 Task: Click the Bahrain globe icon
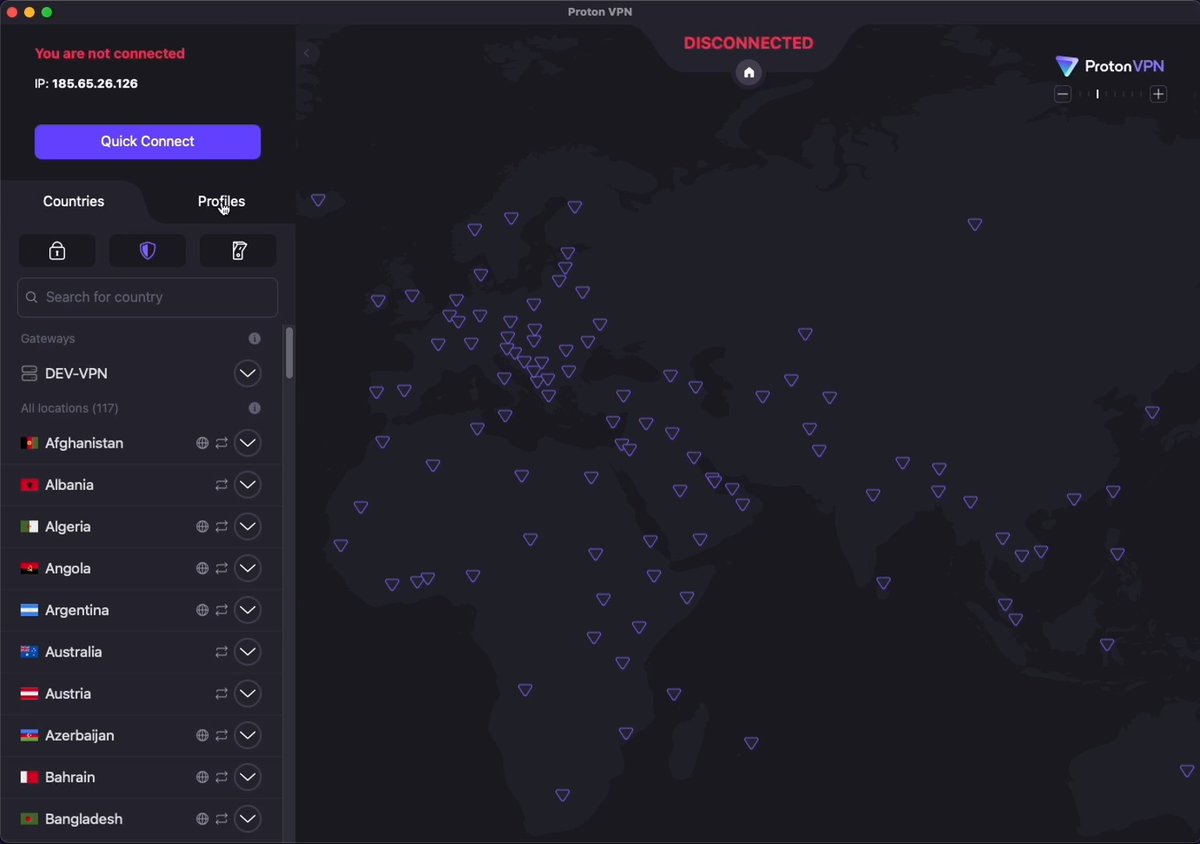[x=202, y=777]
